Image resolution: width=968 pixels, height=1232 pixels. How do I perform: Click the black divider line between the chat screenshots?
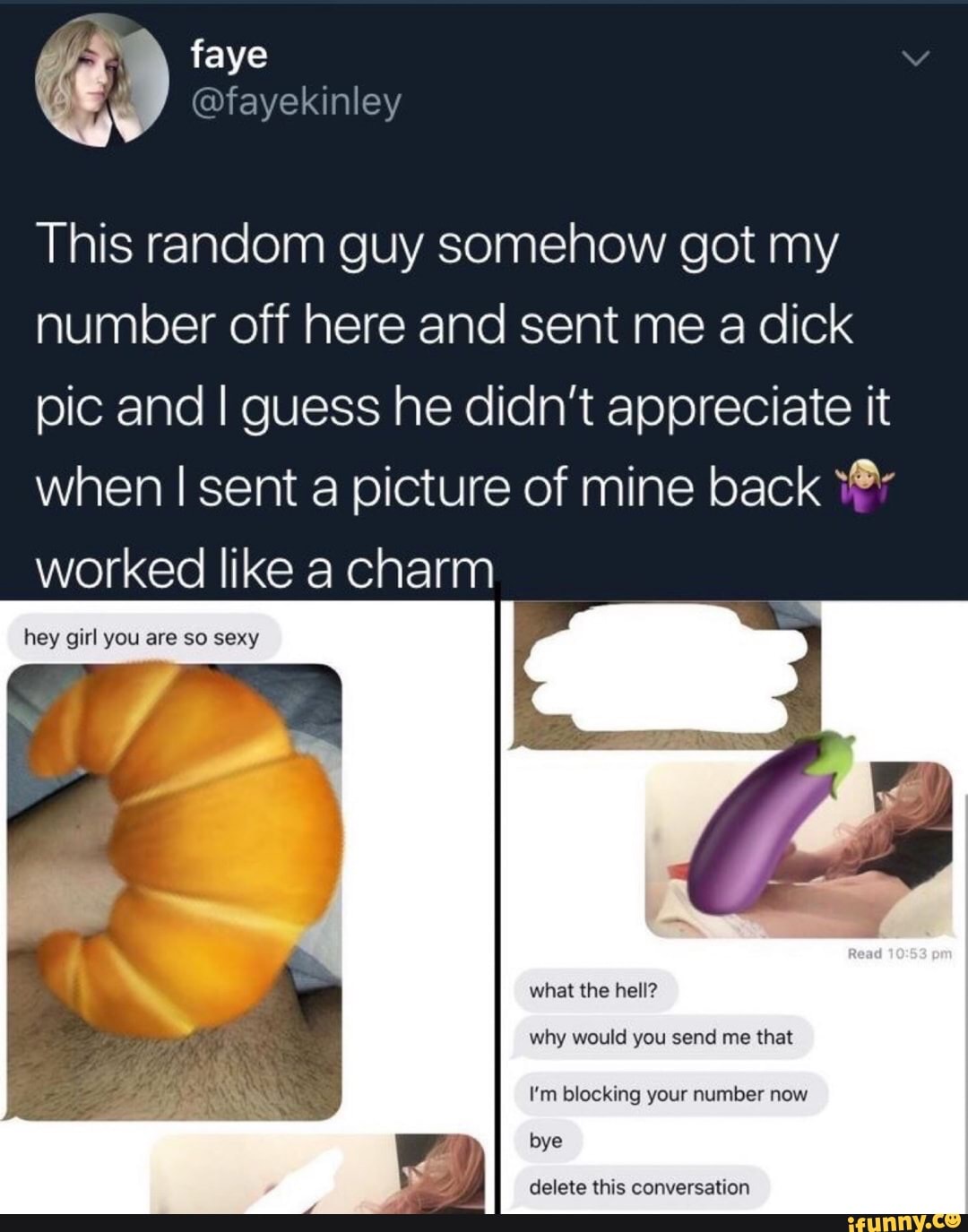click(497, 907)
